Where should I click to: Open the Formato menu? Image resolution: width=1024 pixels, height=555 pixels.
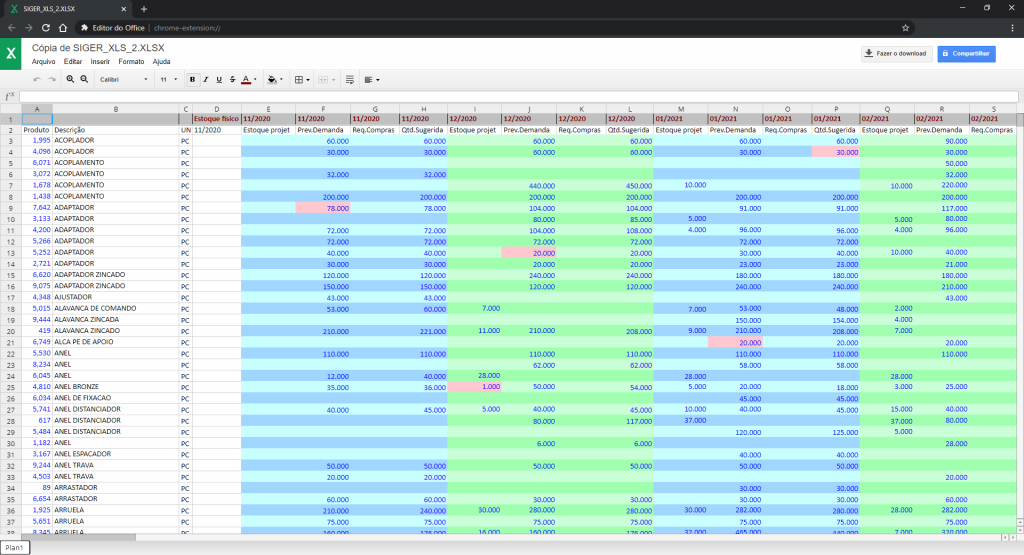[131, 61]
